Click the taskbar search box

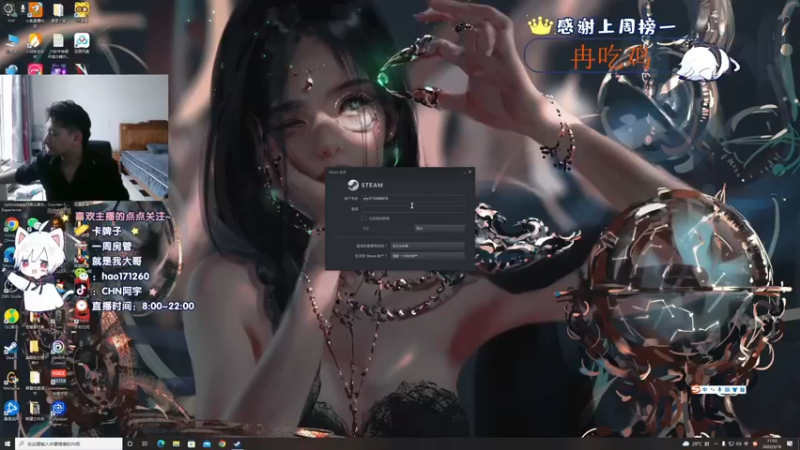pos(69,444)
